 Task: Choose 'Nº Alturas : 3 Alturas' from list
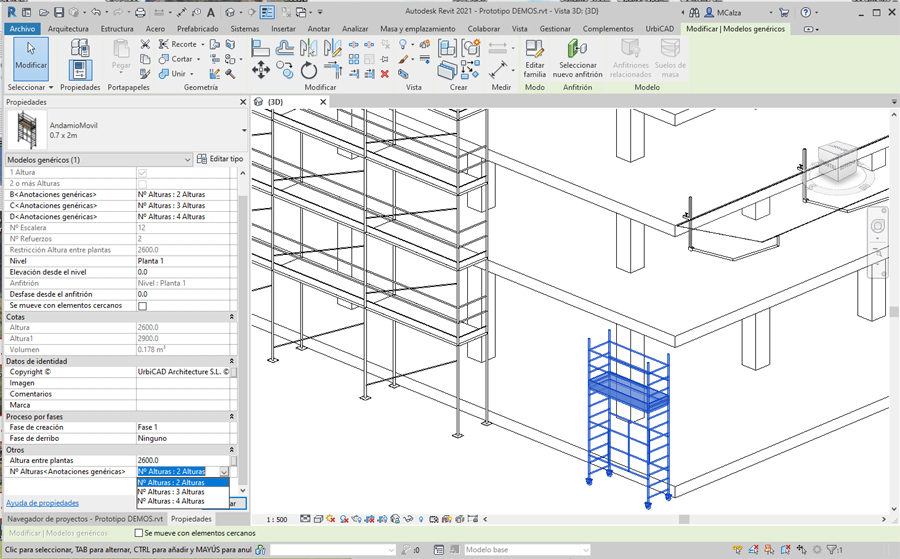[171, 492]
